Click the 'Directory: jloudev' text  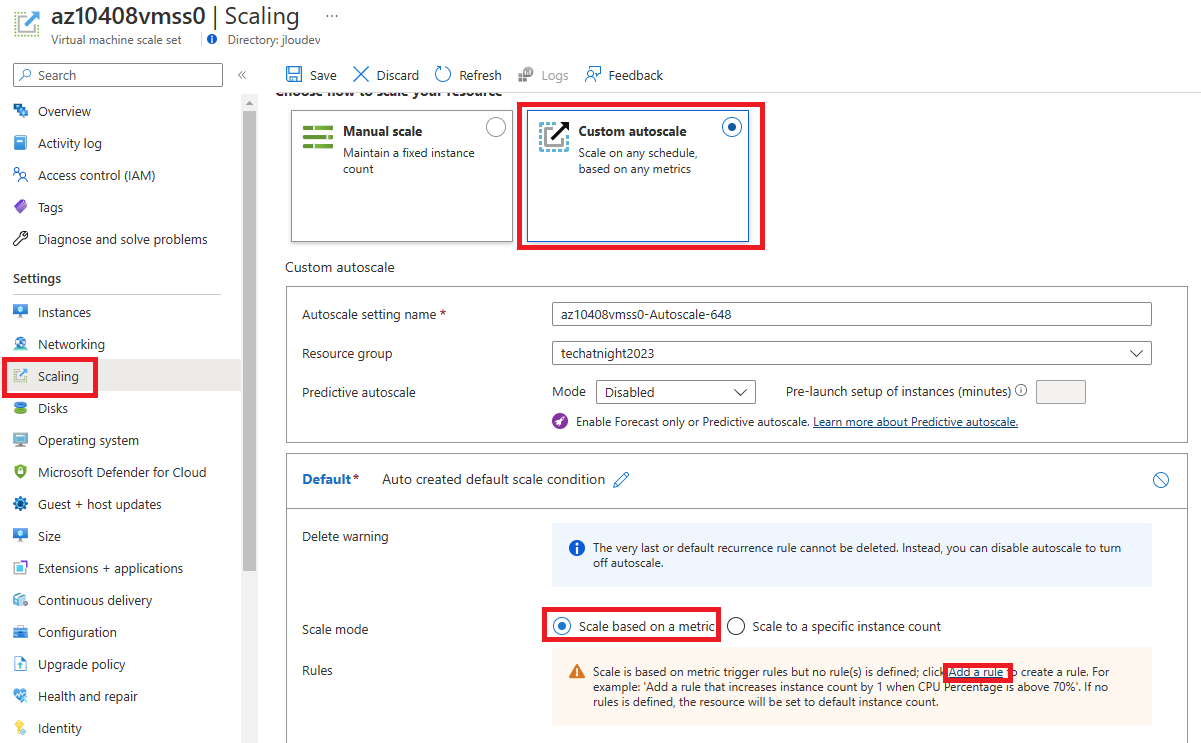pyautogui.click(x=274, y=39)
